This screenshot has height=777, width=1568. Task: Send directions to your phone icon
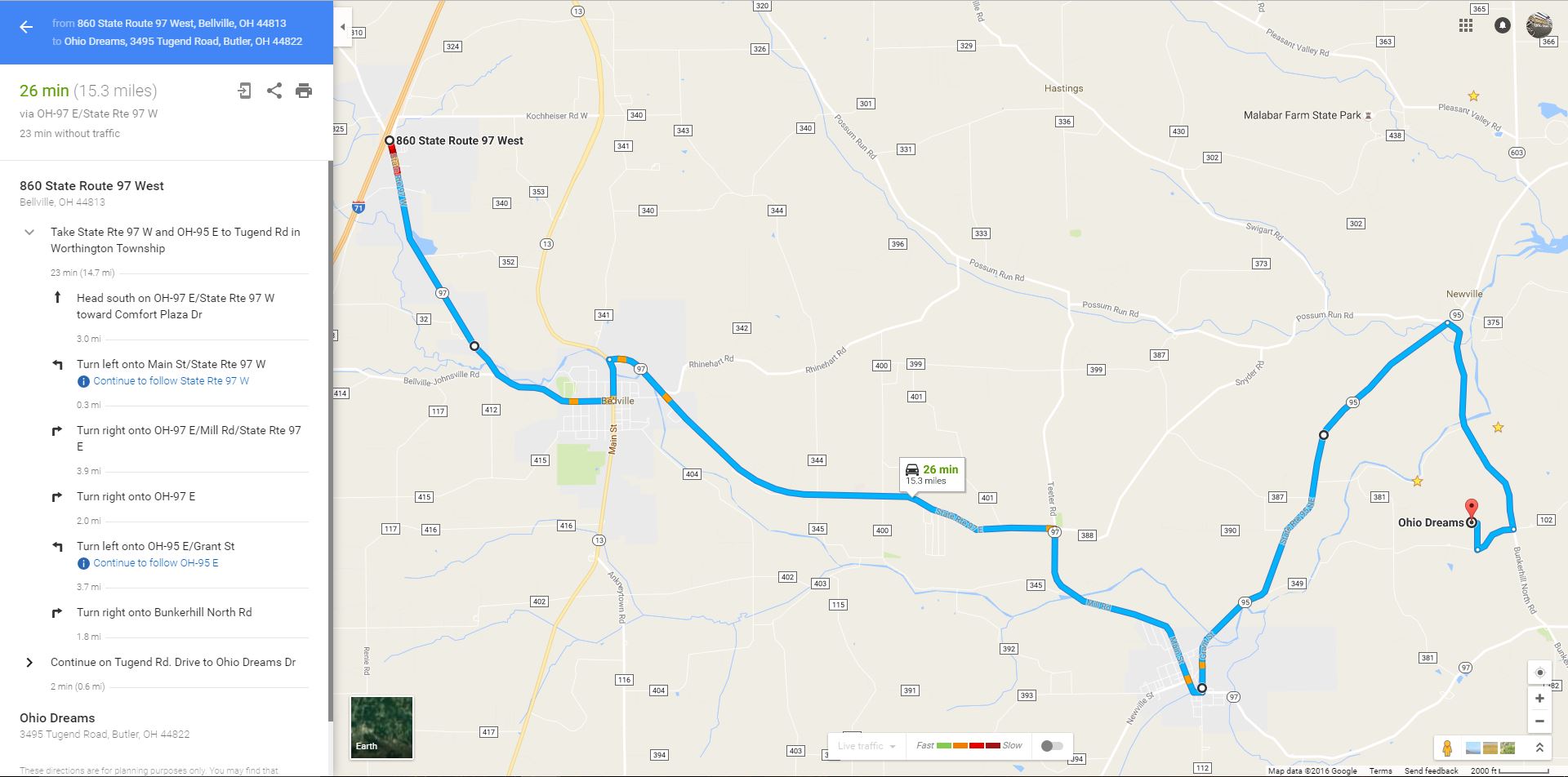[244, 91]
